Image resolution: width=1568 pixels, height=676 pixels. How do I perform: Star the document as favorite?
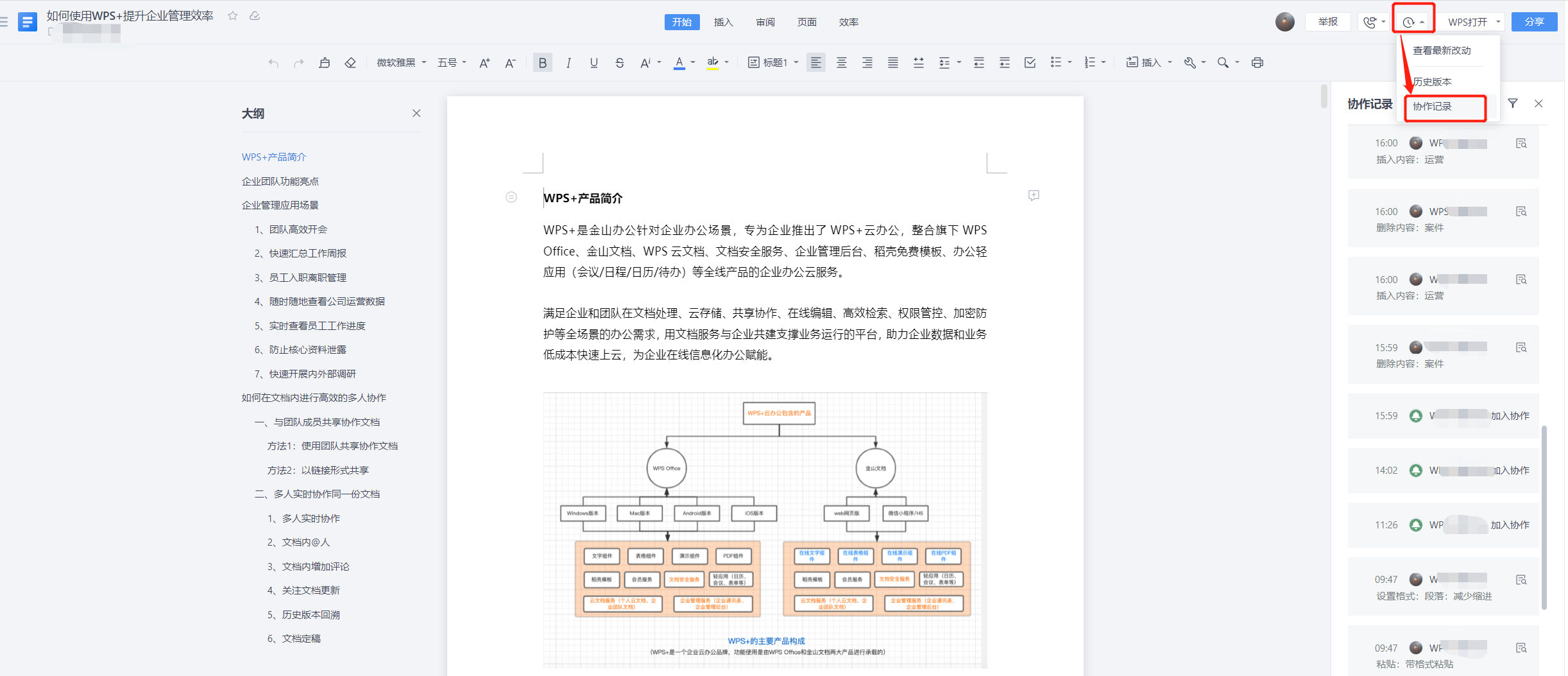(x=233, y=15)
